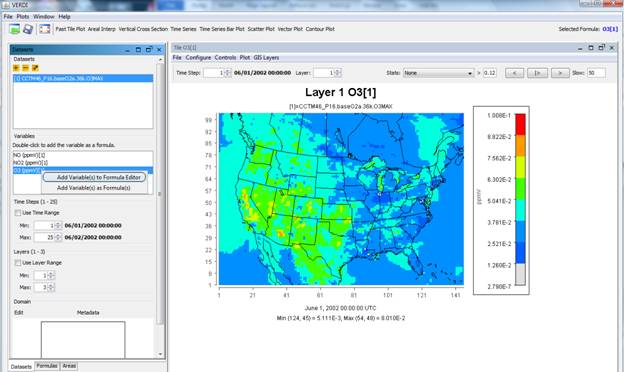Click the add dataset plus icon
The image size is (624, 372).
[16, 68]
